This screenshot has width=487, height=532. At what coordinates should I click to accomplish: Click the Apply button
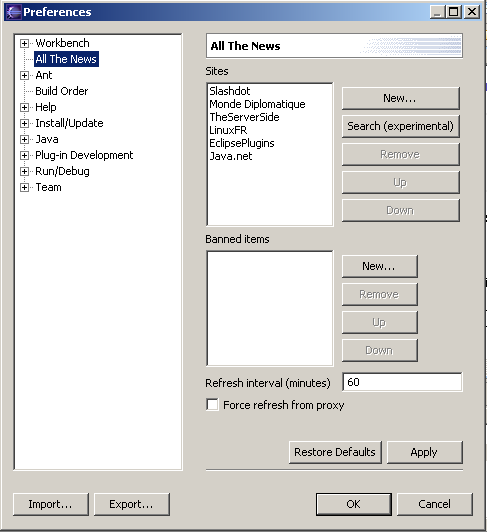pyautogui.click(x=425, y=452)
